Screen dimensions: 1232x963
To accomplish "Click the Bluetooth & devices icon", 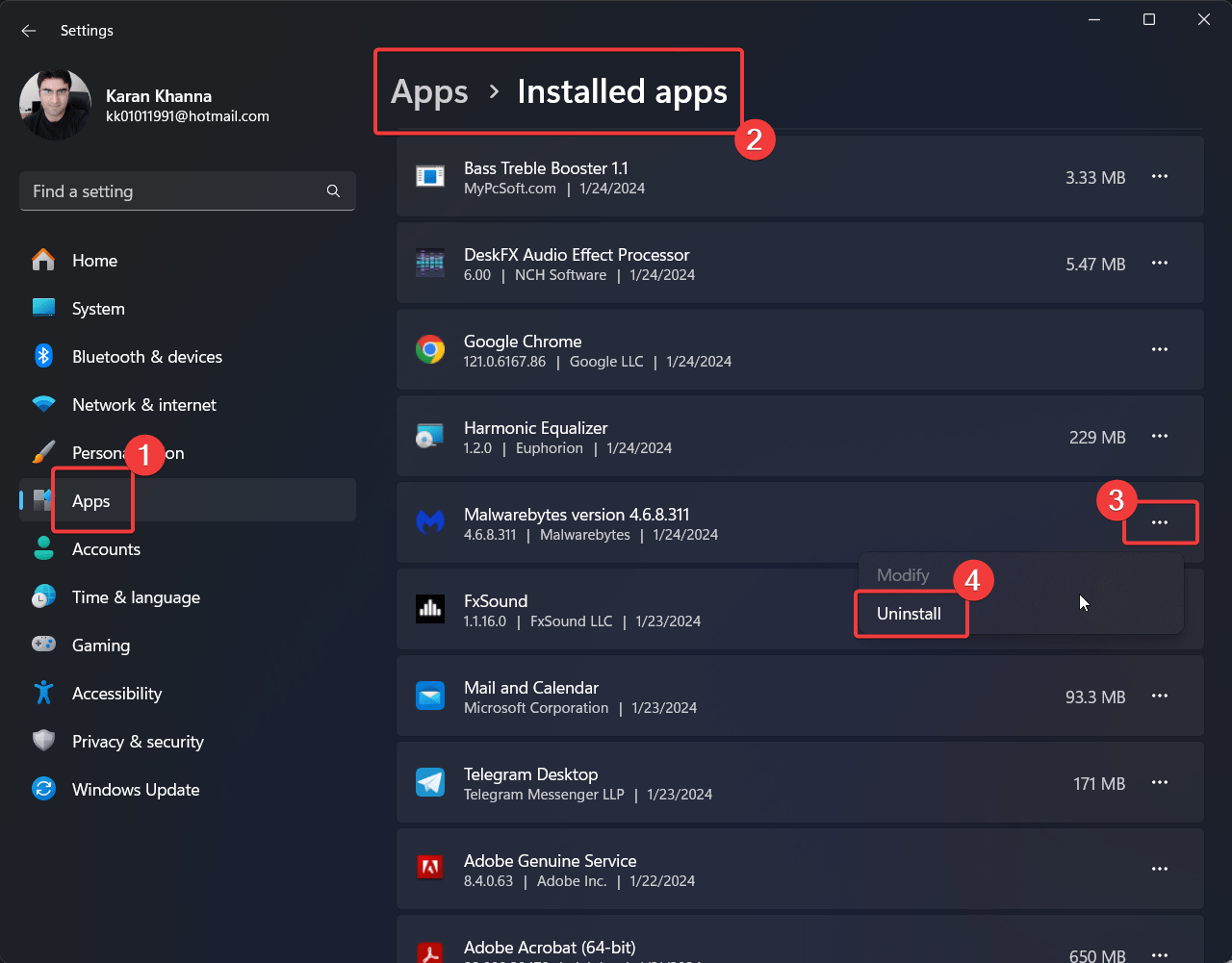I will pyautogui.click(x=43, y=356).
